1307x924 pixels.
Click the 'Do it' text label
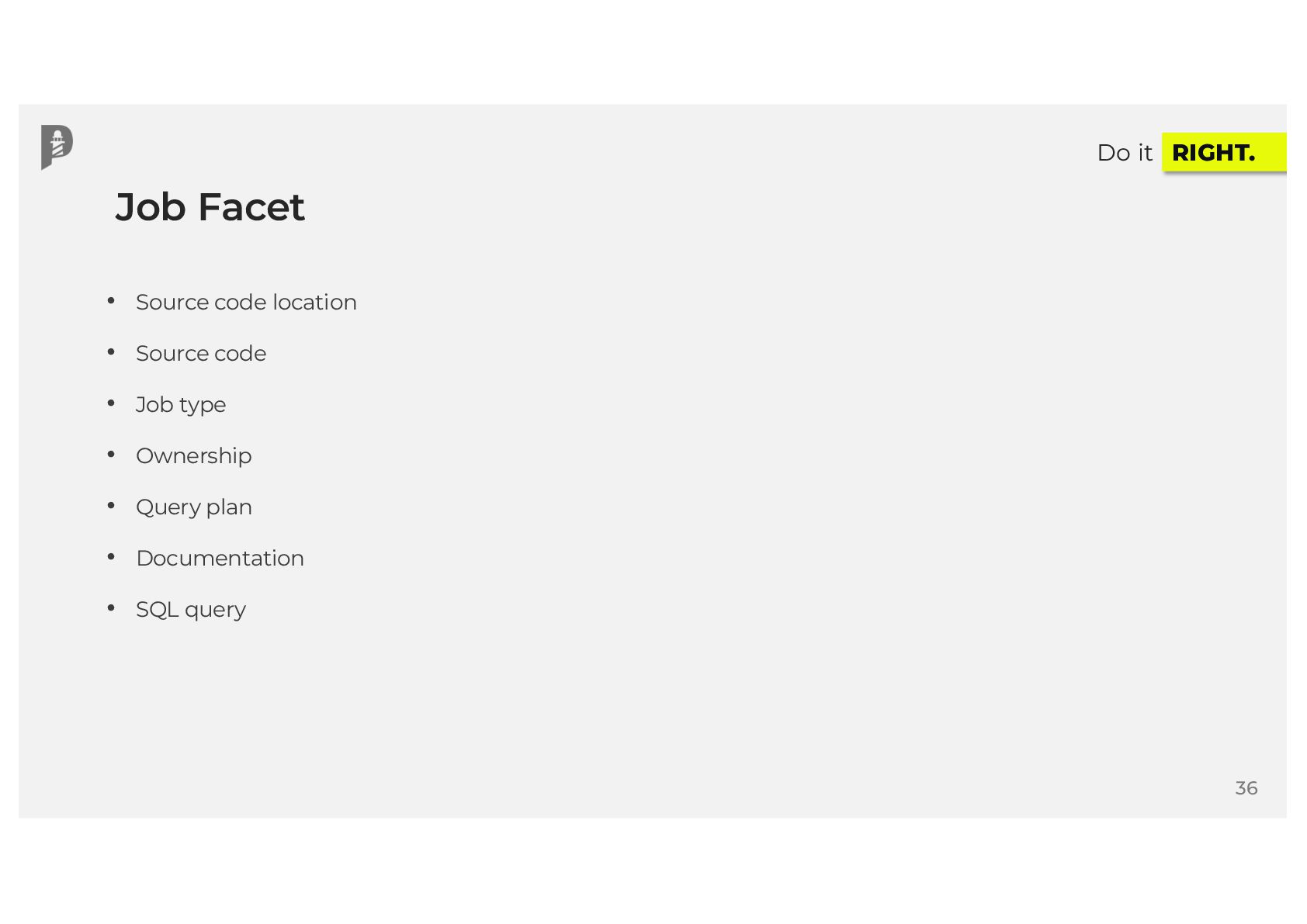[x=1124, y=153]
